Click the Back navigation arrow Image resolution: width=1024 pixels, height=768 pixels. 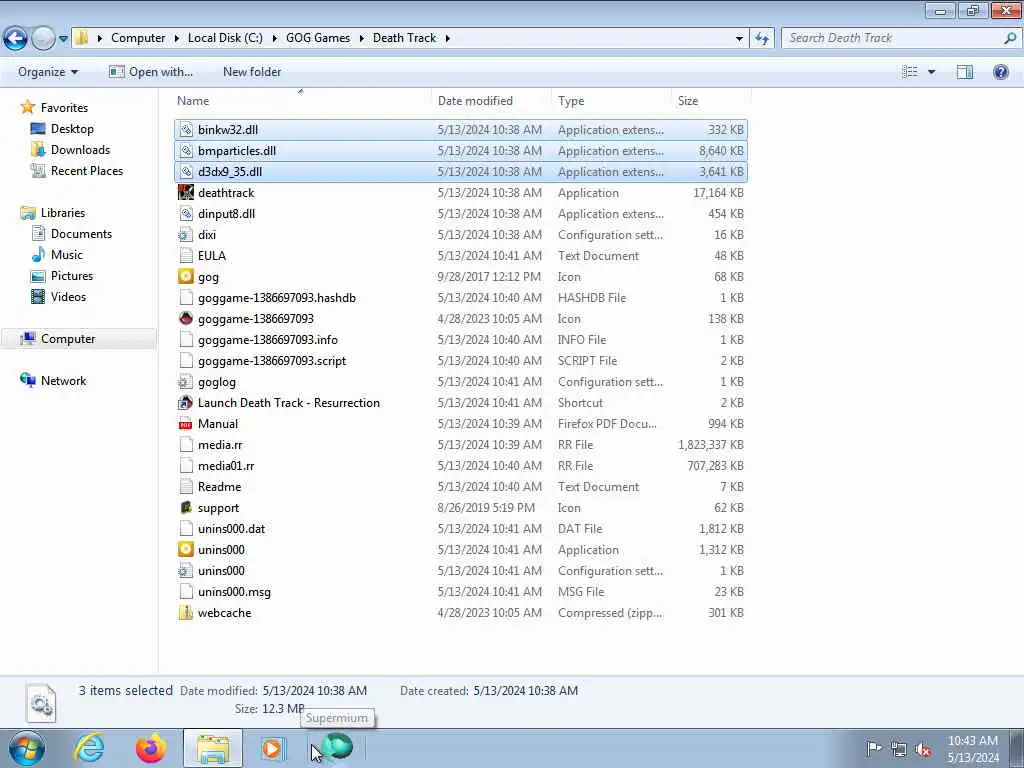click(16, 39)
